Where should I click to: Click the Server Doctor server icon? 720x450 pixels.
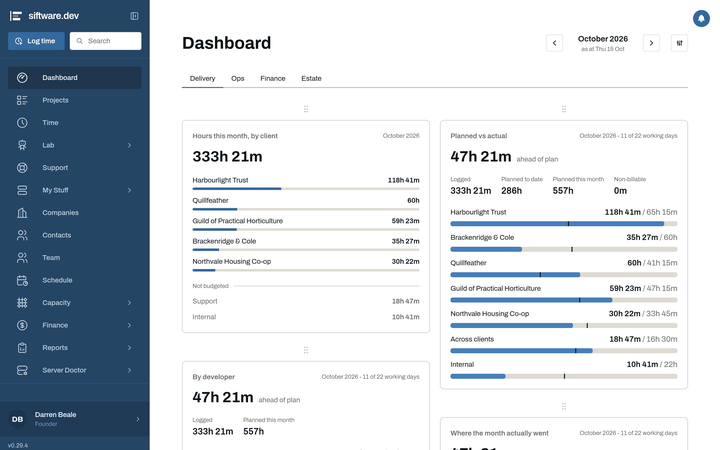pyautogui.click(x=22, y=370)
